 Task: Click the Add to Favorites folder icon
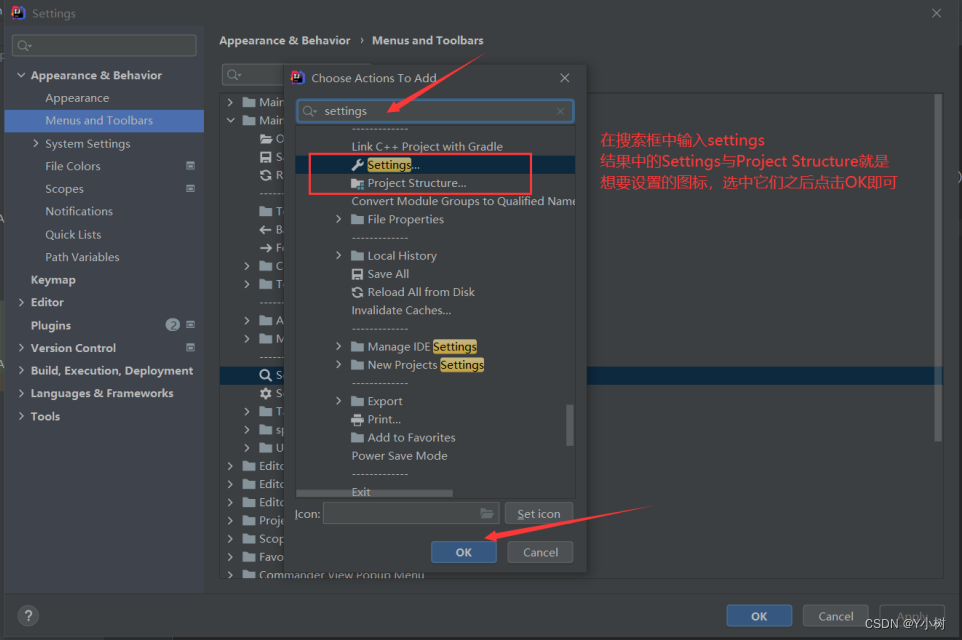coord(358,438)
